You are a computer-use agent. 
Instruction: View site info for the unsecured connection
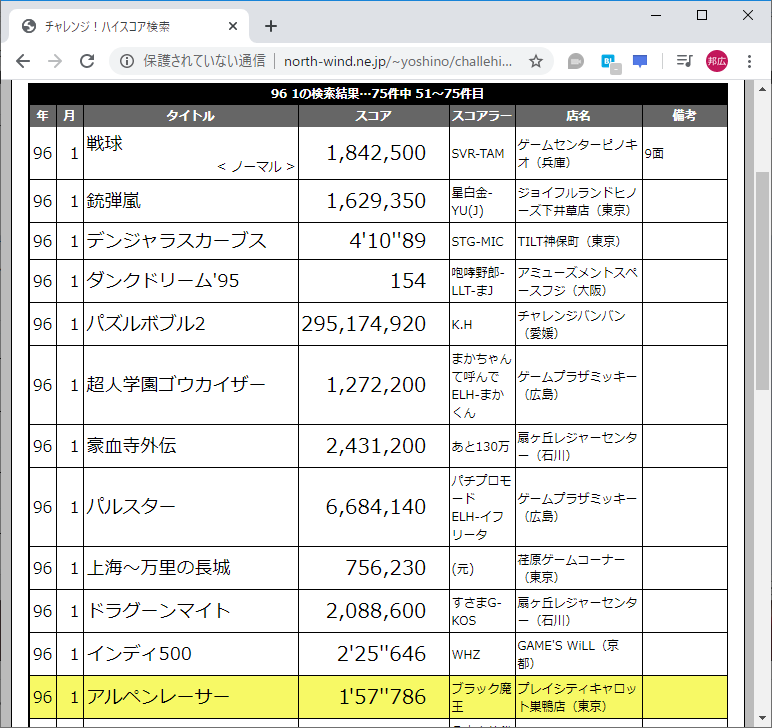point(127,61)
